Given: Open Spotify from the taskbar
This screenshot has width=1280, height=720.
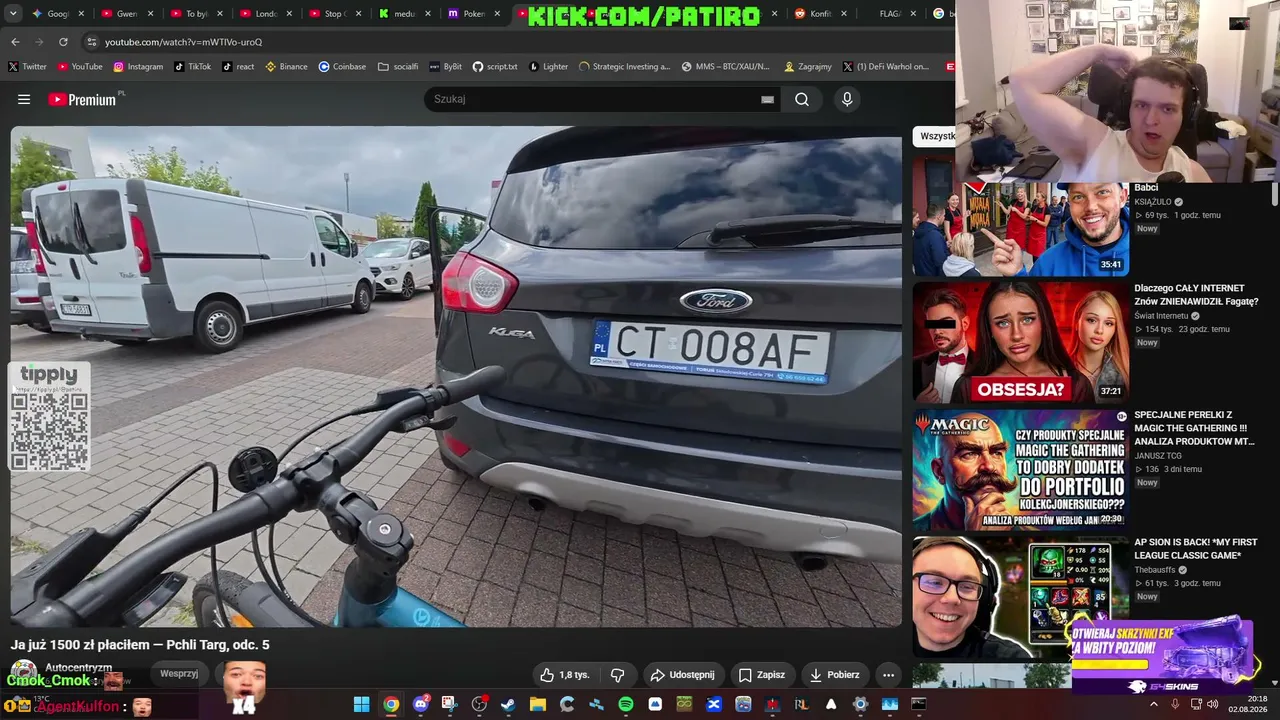Looking at the screenshot, I should point(626,704).
